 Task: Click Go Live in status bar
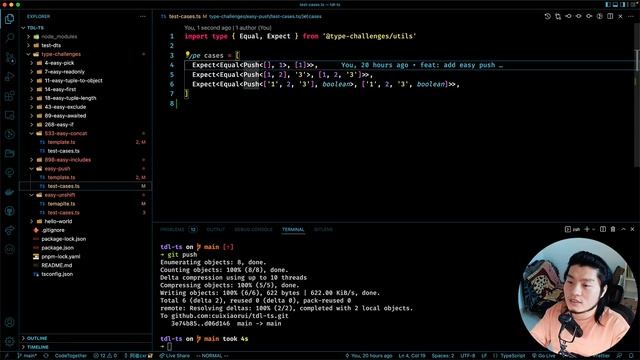543,356
